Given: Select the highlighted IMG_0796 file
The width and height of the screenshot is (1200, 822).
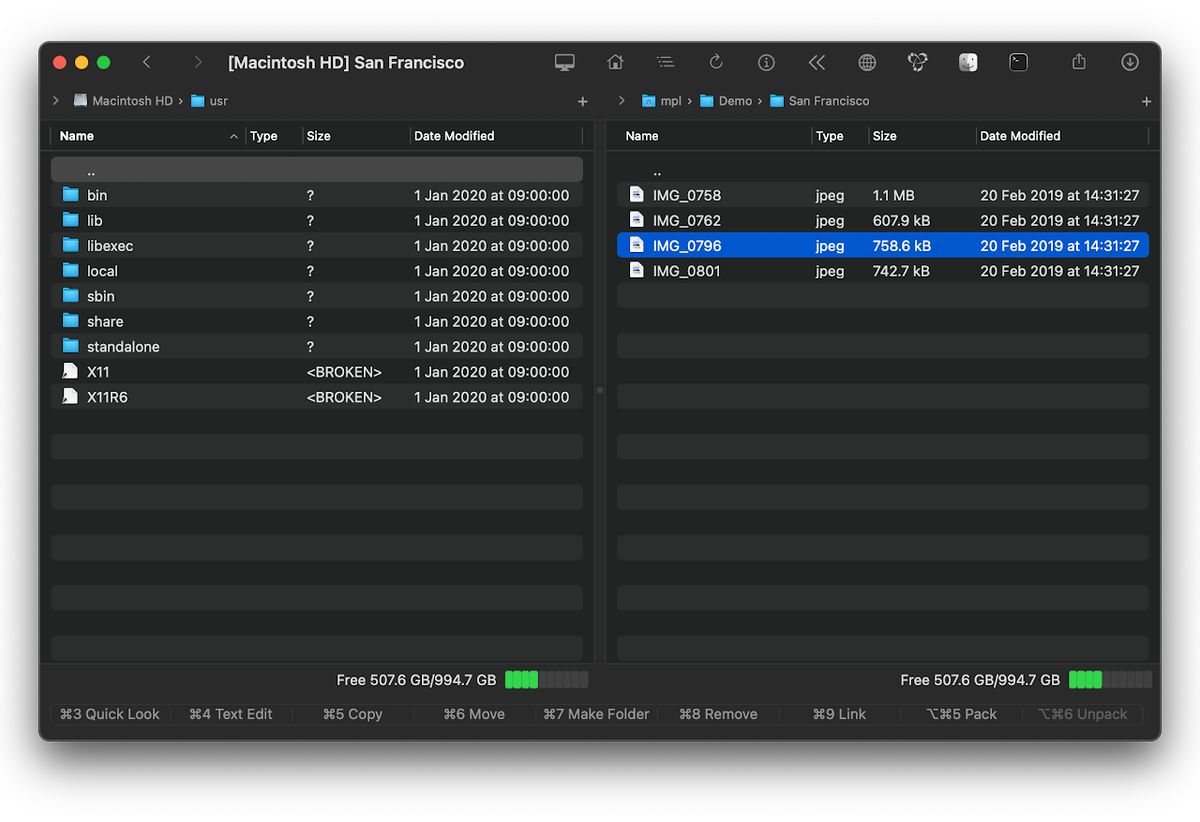Looking at the screenshot, I should (883, 246).
